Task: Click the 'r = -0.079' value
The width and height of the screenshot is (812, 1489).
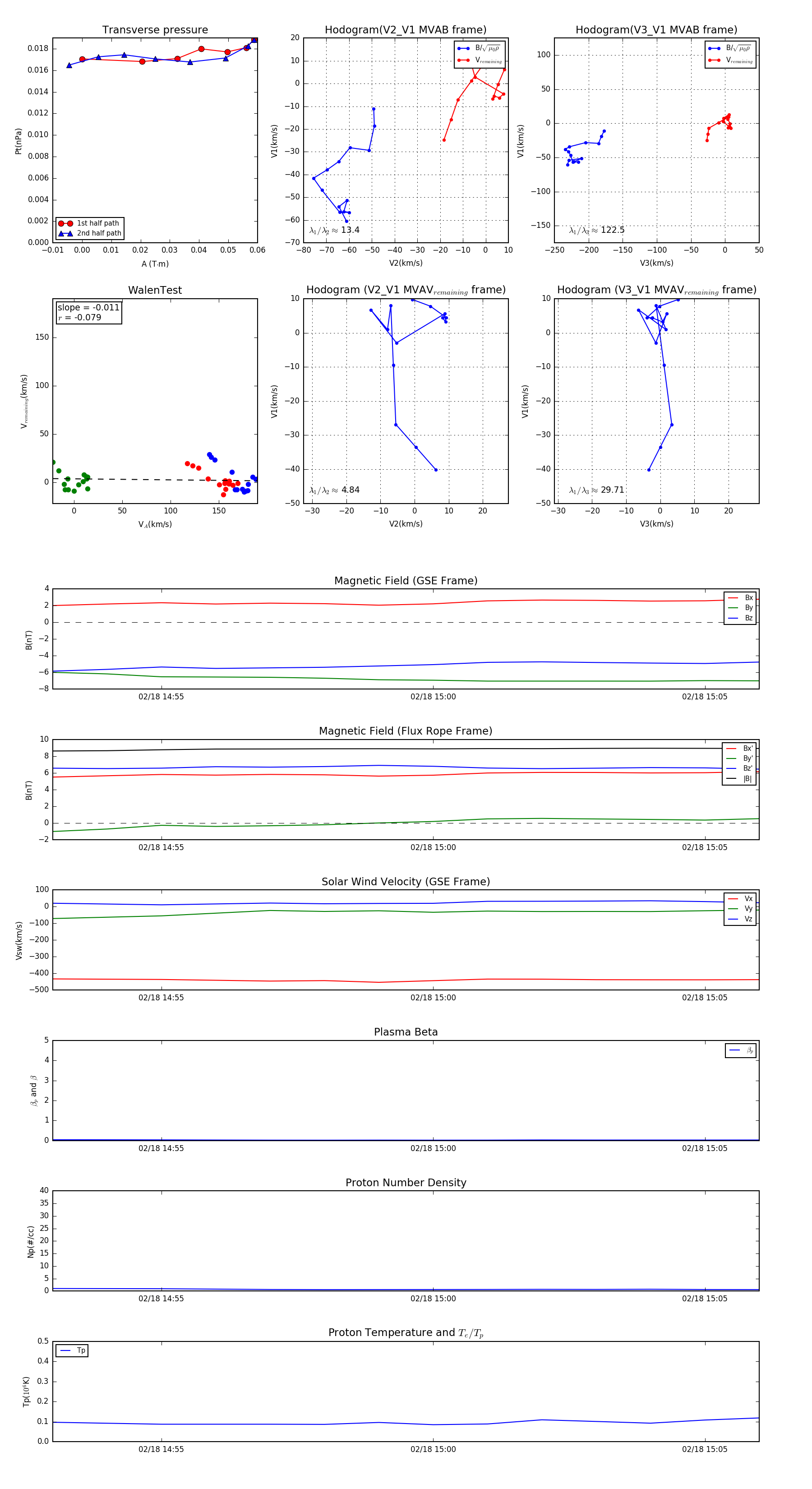Action: coord(80,317)
